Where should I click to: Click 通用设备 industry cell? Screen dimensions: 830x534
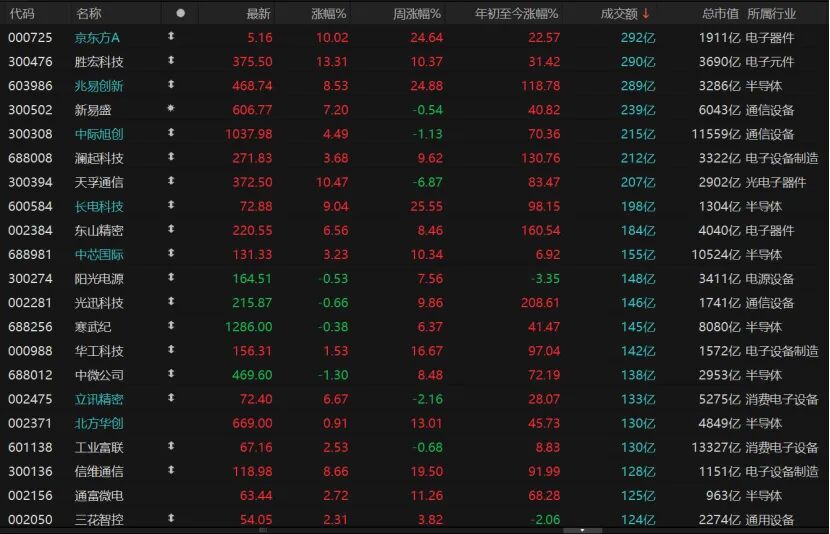pyautogui.click(x=770, y=520)
